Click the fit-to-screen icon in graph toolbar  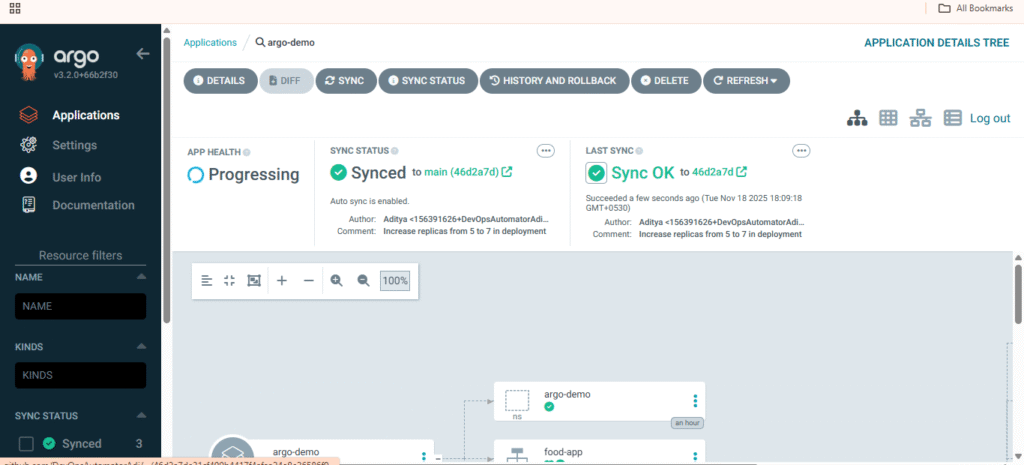(x=254, y=281)
